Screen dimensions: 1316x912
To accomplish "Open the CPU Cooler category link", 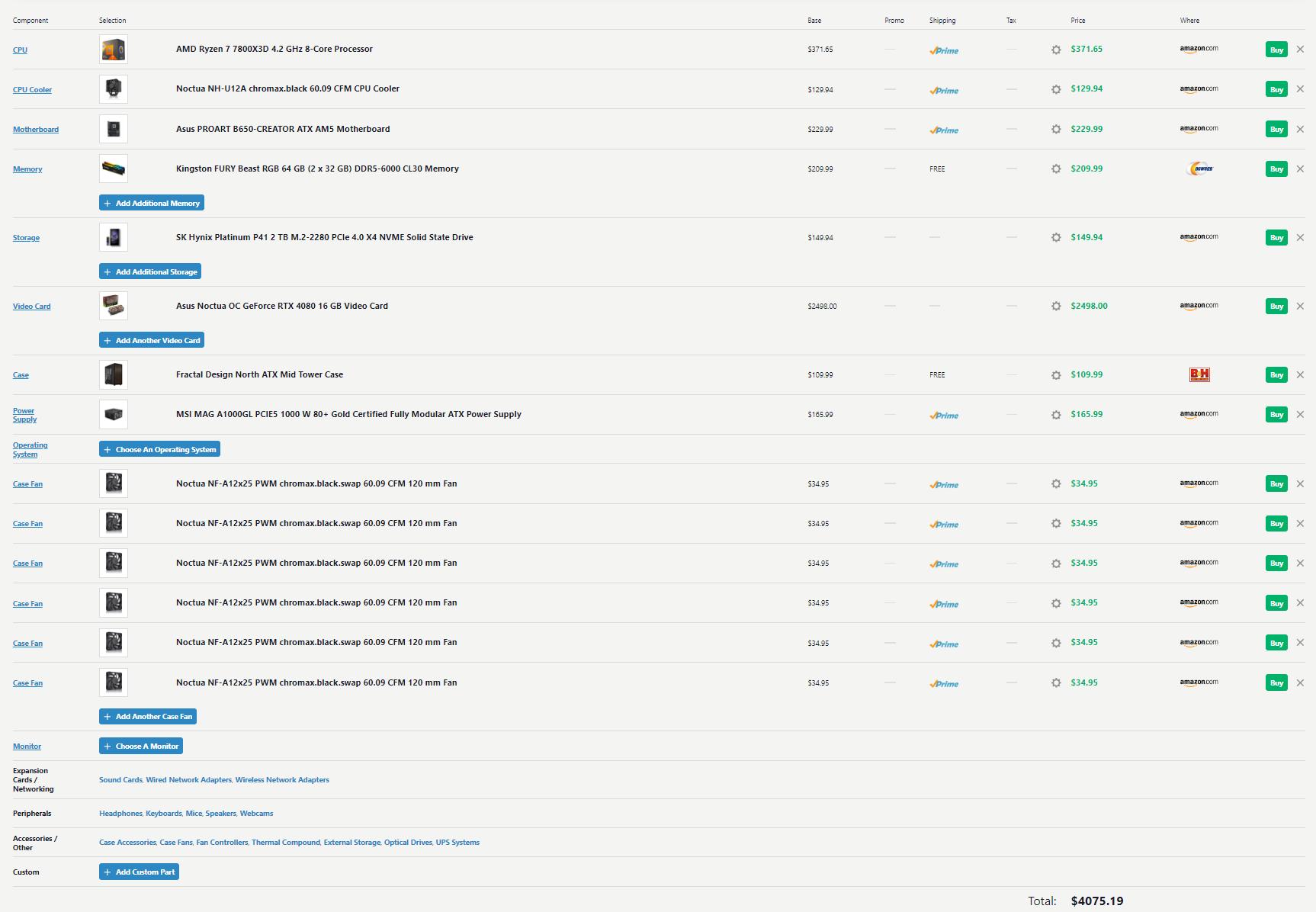I will [32, 90].
